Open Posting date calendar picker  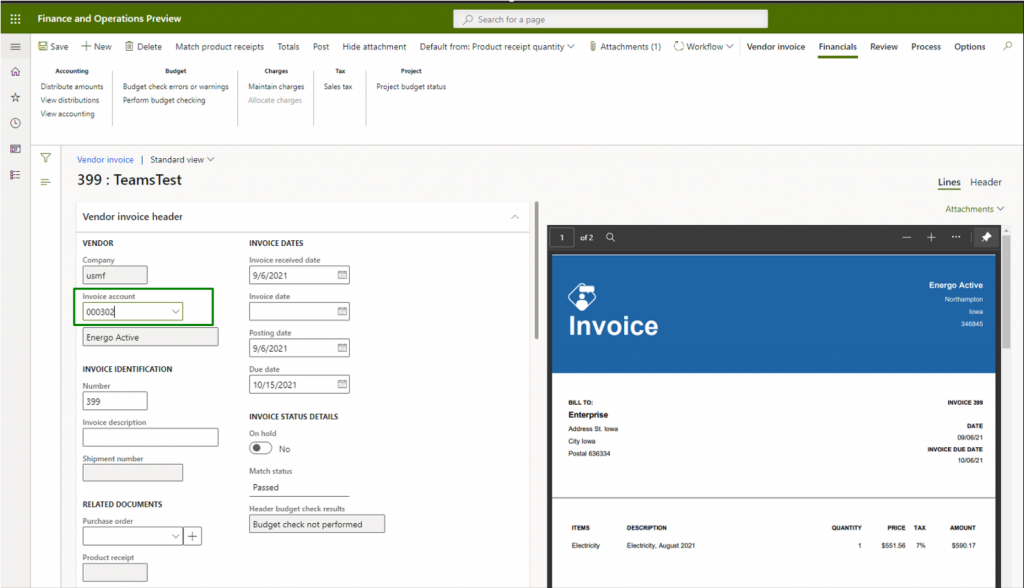click(x=342, y=348)
